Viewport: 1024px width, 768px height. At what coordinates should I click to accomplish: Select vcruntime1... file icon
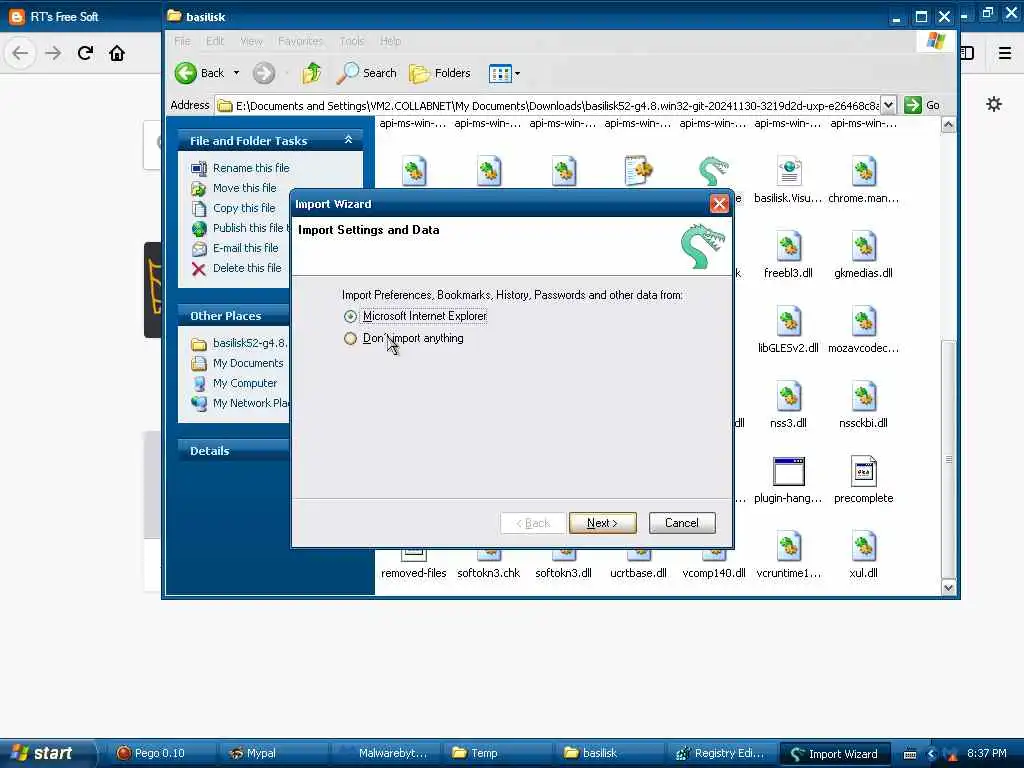(x=789, y=547)
